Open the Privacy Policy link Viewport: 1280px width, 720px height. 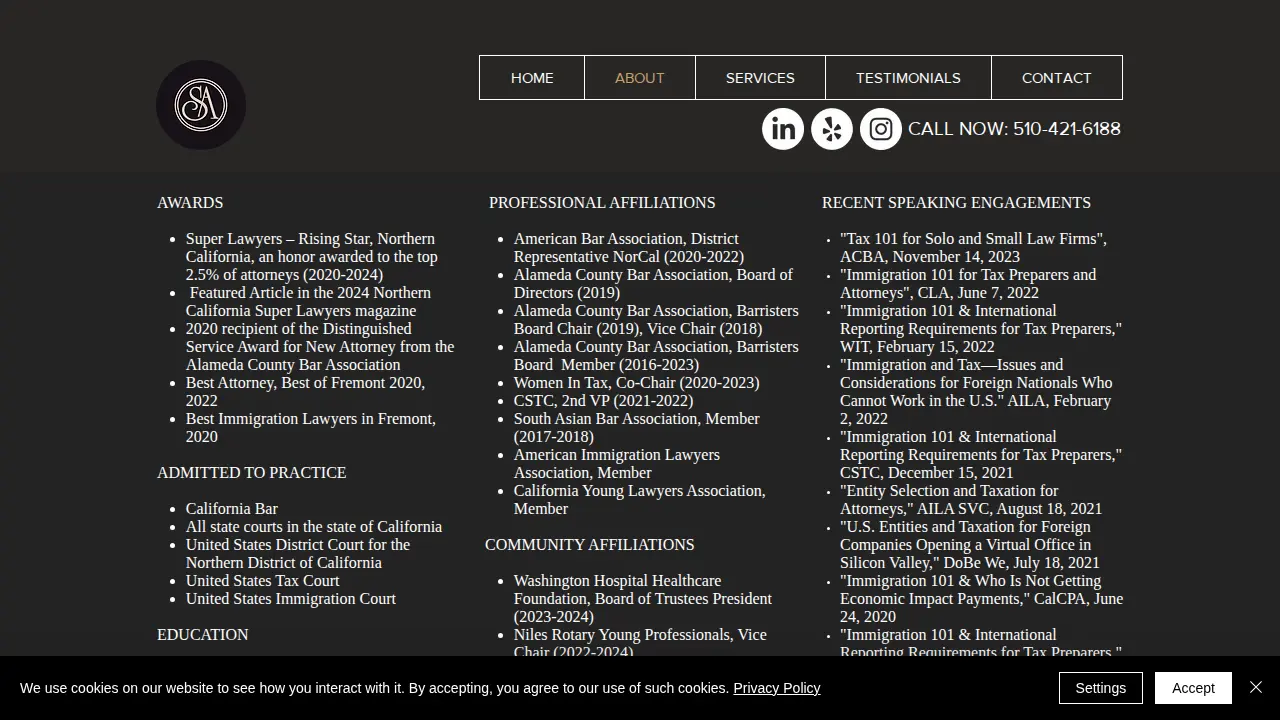[777, 688]
